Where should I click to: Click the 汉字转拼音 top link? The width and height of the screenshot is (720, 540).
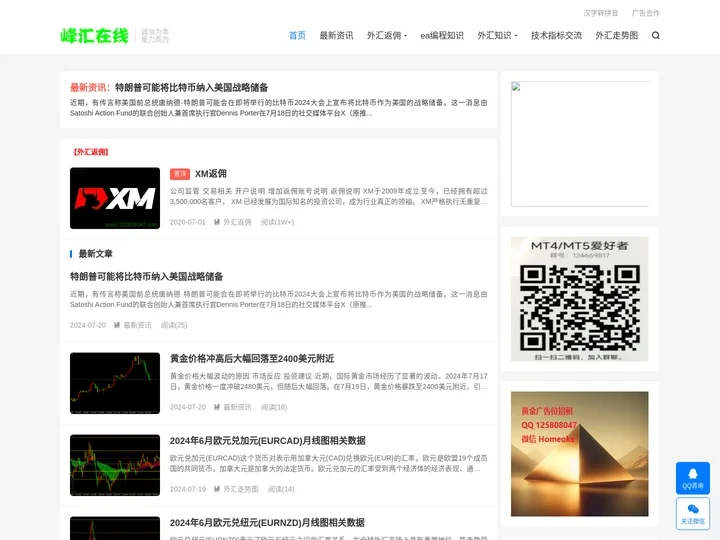[601, 13]
